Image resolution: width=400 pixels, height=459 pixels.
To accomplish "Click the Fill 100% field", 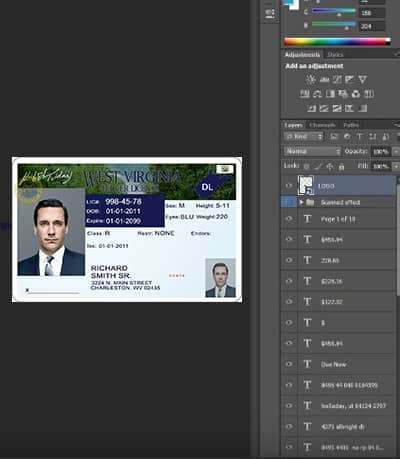I will [x=380, y=166].
